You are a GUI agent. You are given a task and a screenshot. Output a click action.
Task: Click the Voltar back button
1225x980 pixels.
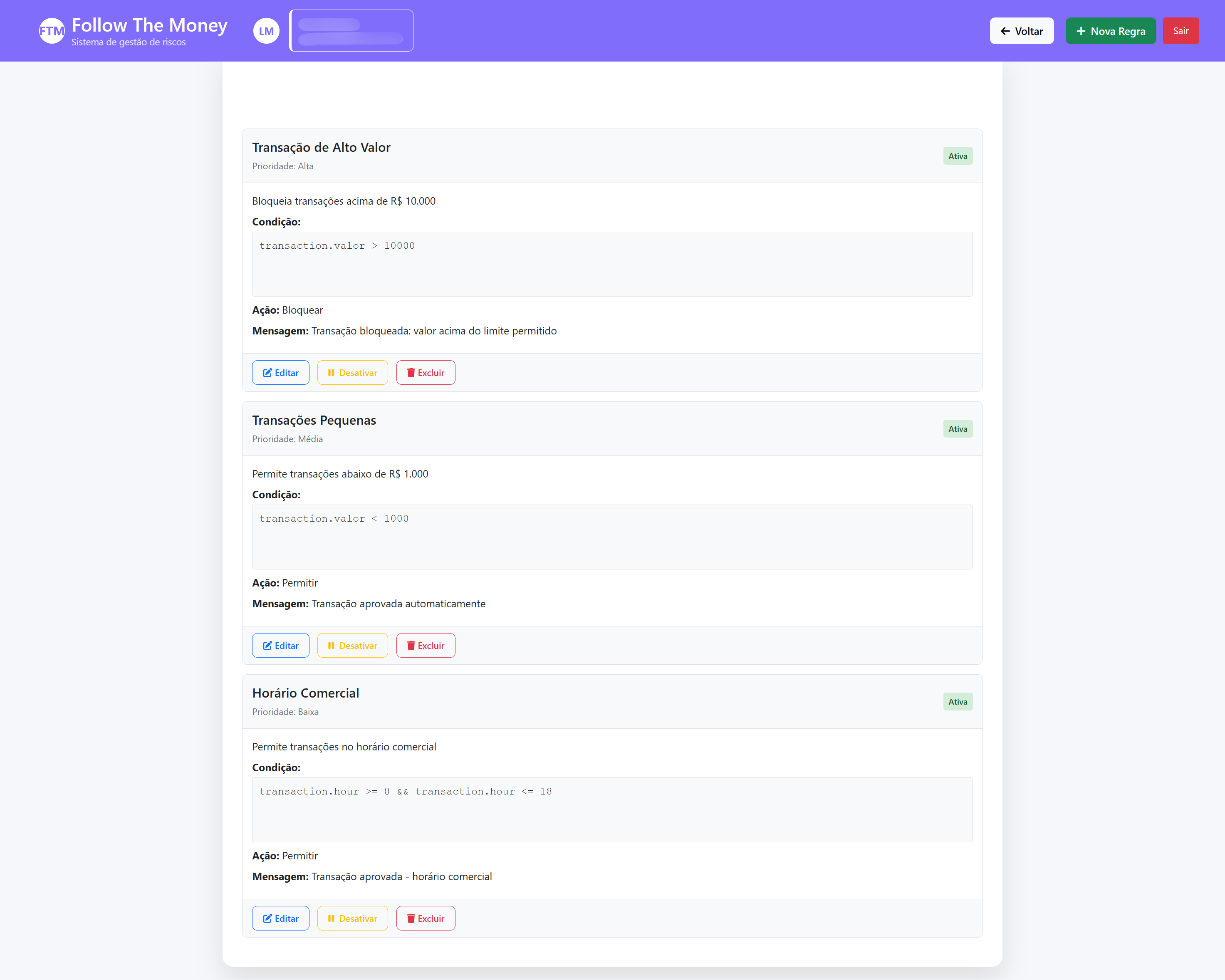tap(1021, 31)
